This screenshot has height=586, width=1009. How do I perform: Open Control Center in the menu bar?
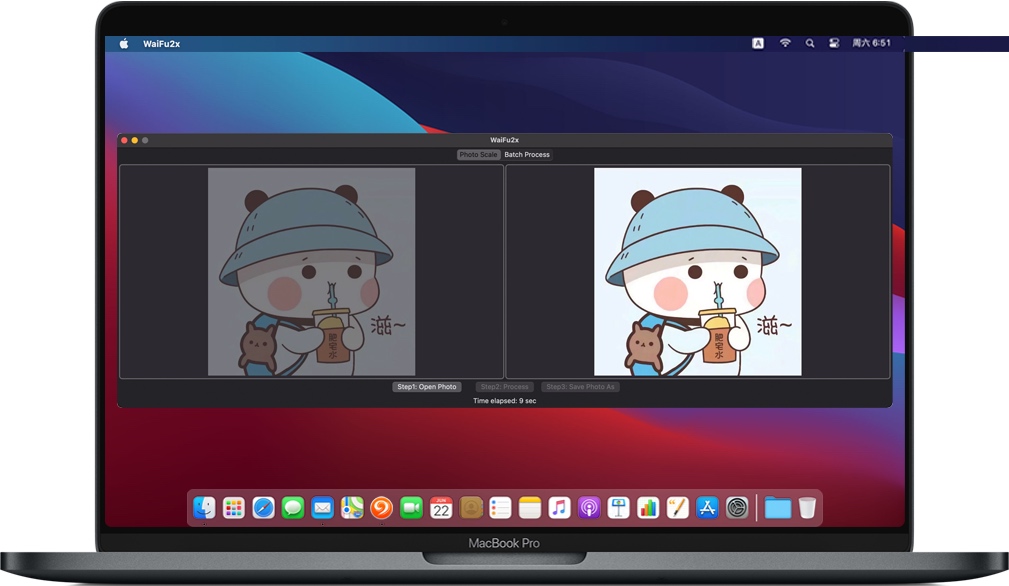[x=834, y=43]
